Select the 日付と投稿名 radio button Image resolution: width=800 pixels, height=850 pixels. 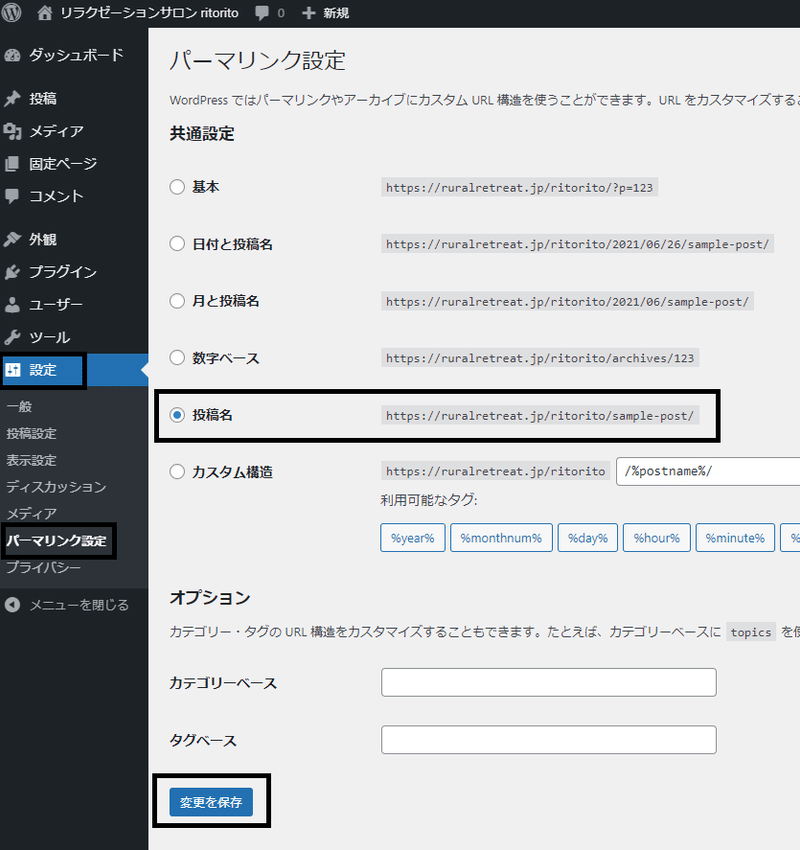[x=177, y=243]
